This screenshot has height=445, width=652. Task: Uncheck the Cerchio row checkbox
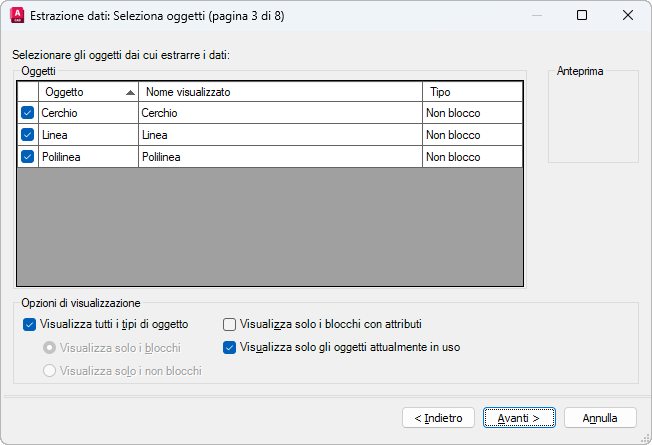[x=27, y=113]
